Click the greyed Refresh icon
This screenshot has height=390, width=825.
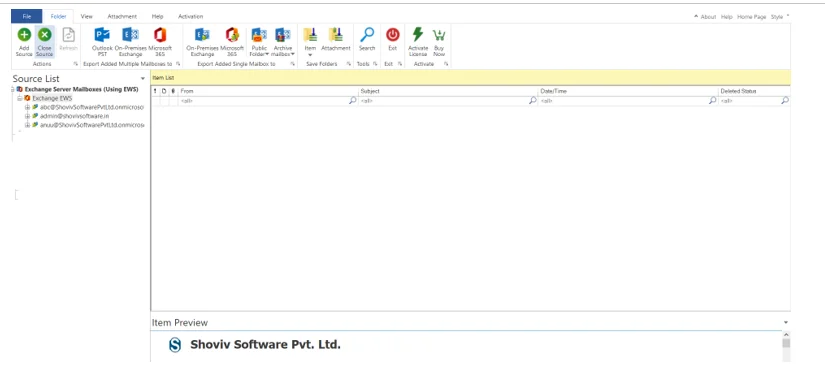point(68,35)
